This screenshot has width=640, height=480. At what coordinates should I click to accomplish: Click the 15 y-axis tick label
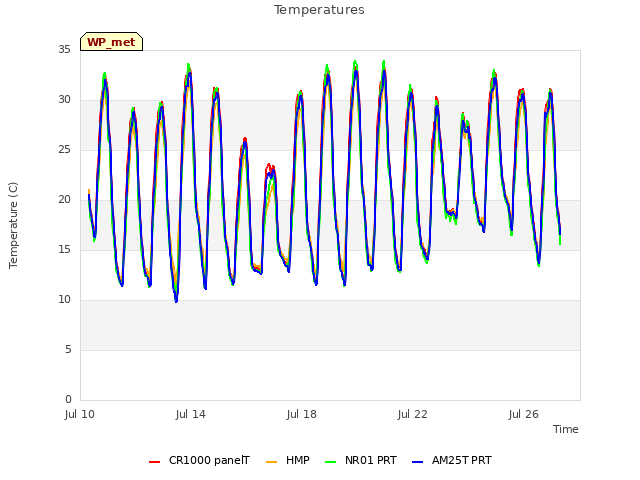point(64,250)
